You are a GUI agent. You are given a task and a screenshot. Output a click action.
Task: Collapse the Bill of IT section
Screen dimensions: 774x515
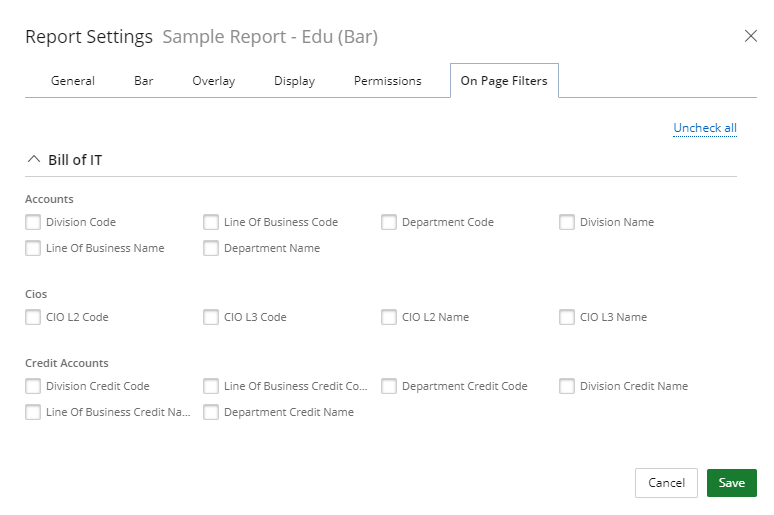click(34, 159)
